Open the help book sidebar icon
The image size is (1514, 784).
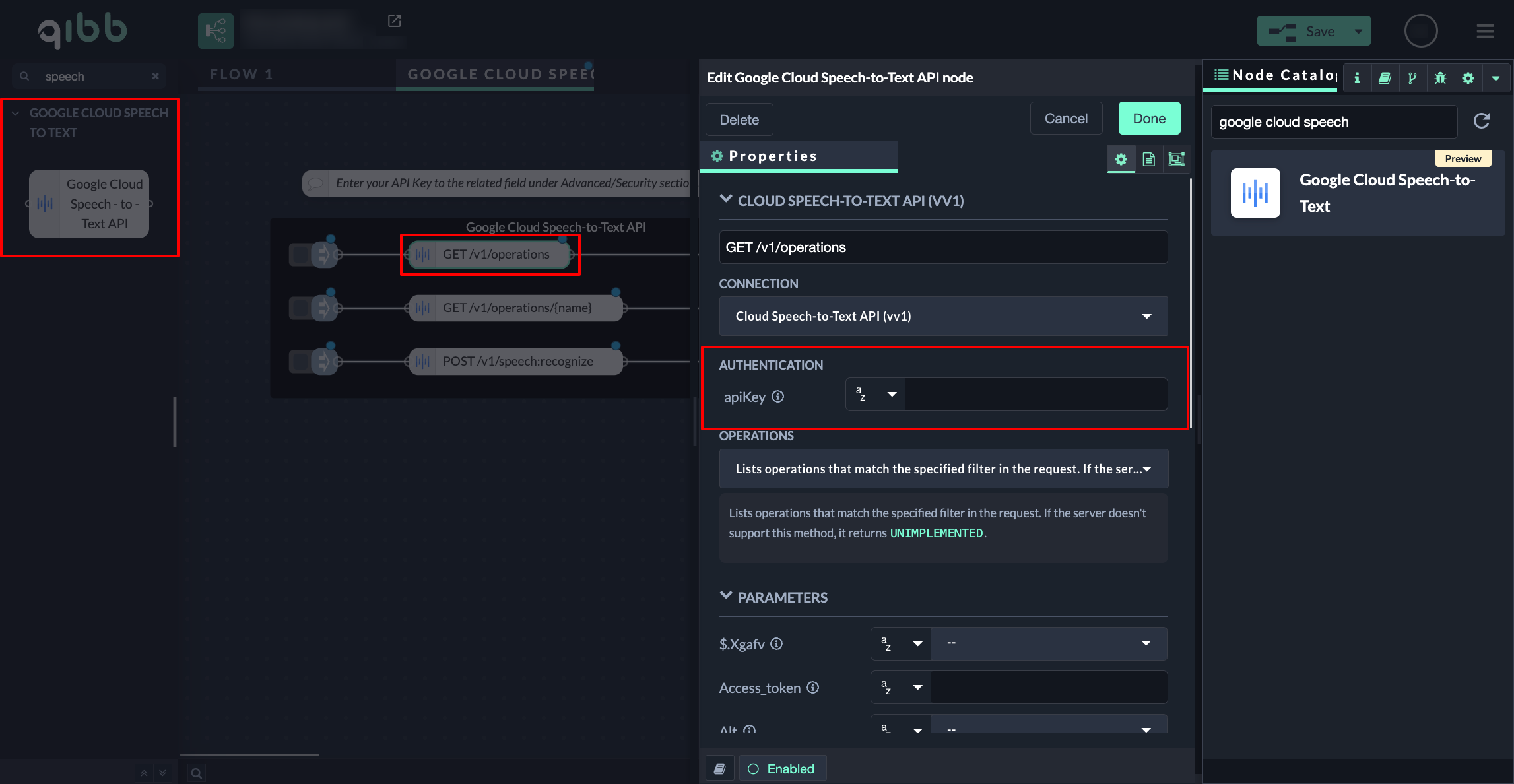coord(1385,78)
